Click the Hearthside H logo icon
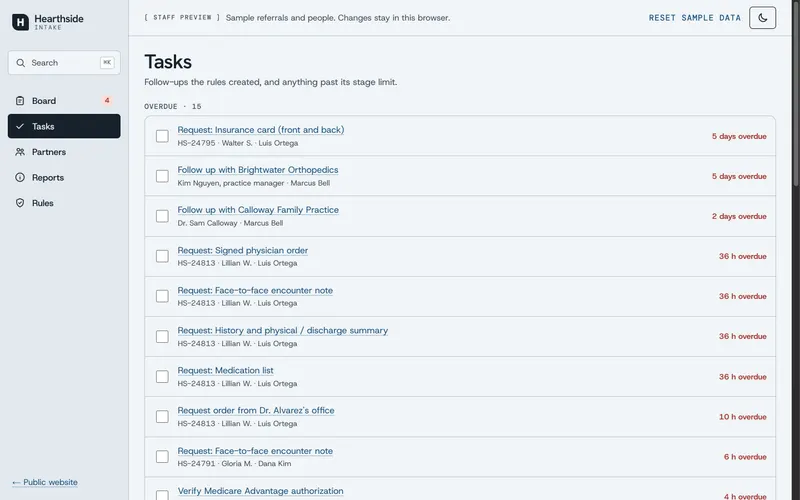 tap(20, 22)
